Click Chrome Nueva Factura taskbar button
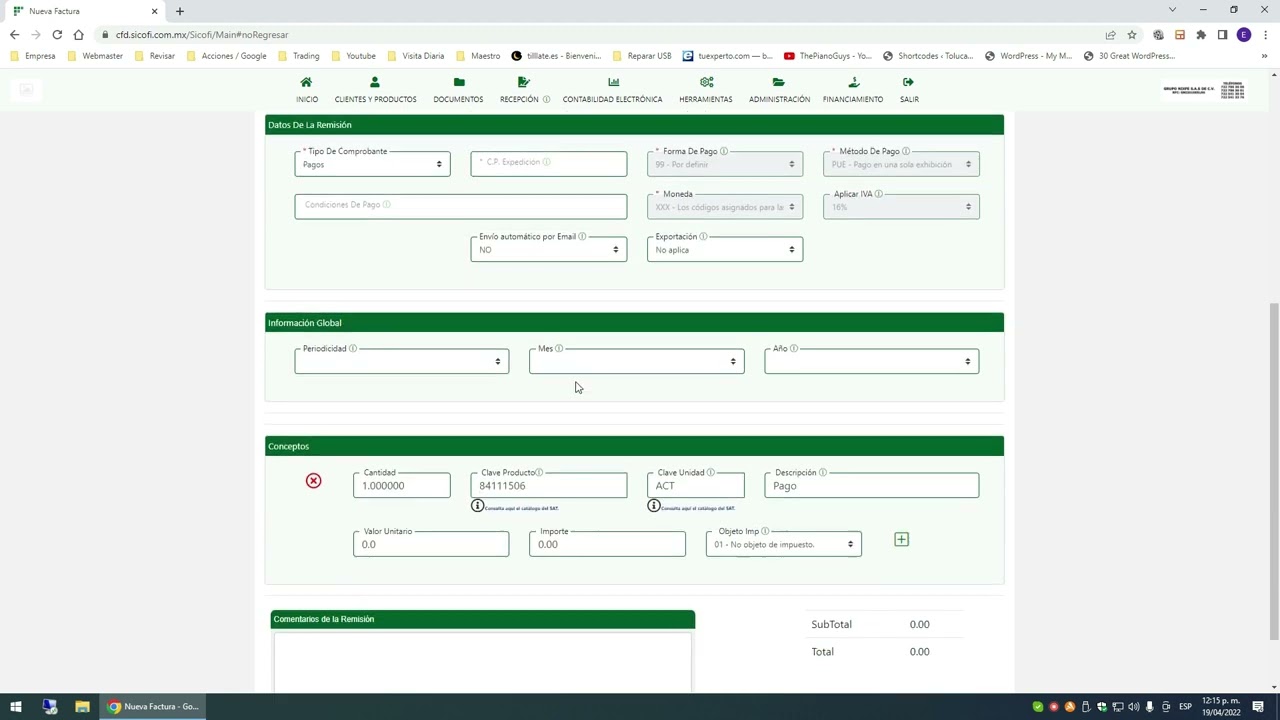Screen dimensions: 1280x720 click(153, 707)
